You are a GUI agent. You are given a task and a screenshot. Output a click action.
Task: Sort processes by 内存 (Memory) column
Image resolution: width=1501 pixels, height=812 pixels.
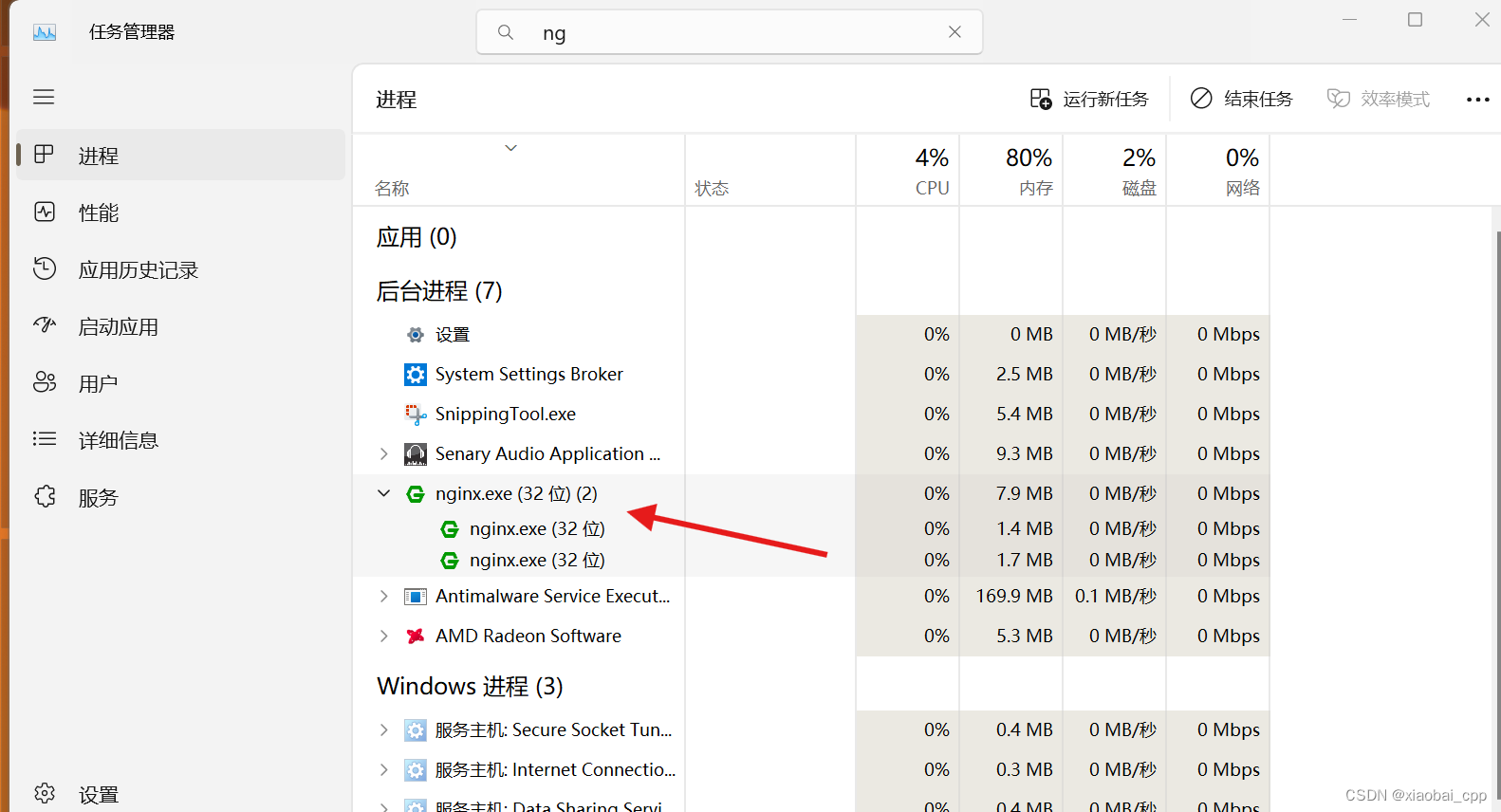point(1011,171)
